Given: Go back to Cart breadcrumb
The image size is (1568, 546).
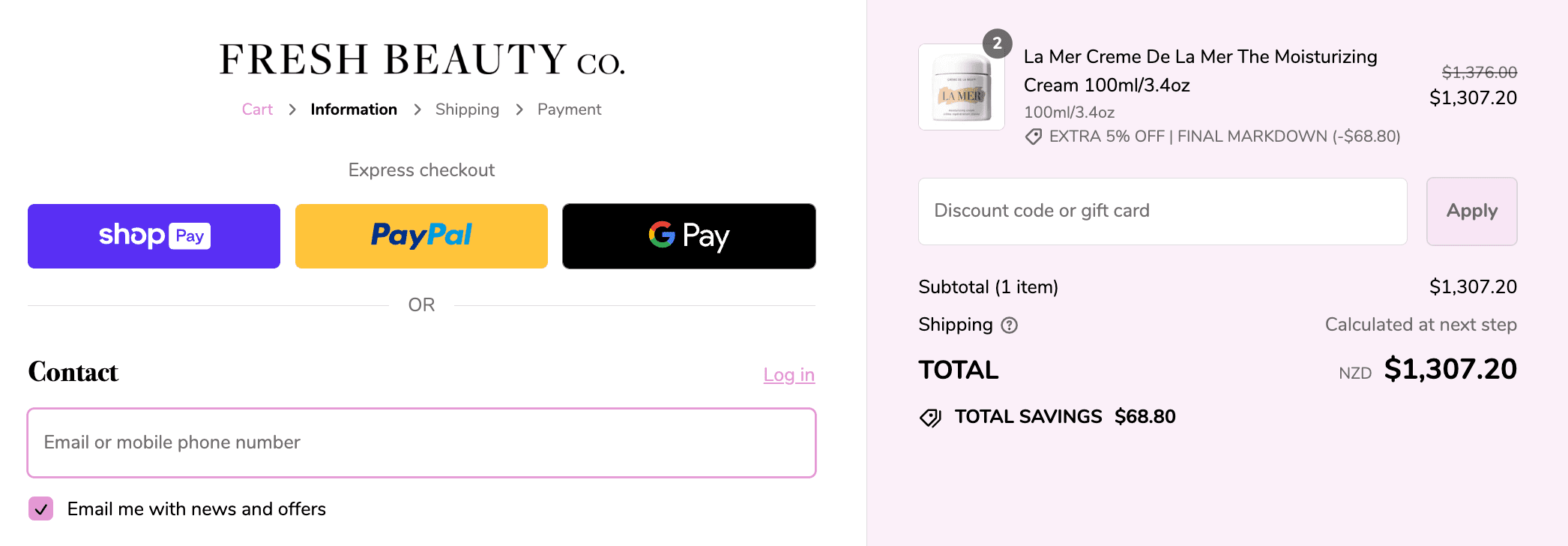Looking at the screenshot, I should pyautogui.click(x=257, y=109).
